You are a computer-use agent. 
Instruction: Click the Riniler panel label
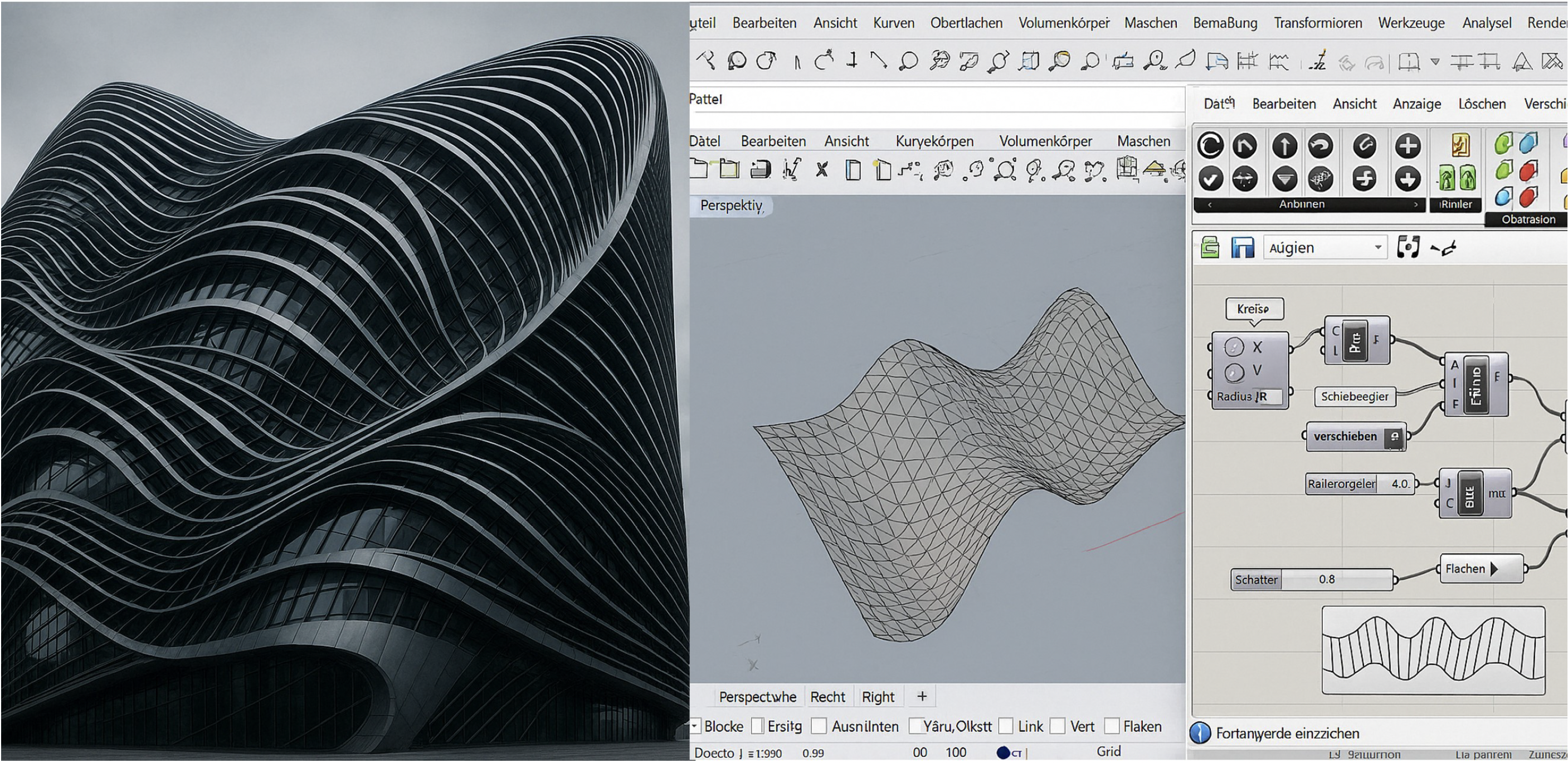coord(1455,204)
